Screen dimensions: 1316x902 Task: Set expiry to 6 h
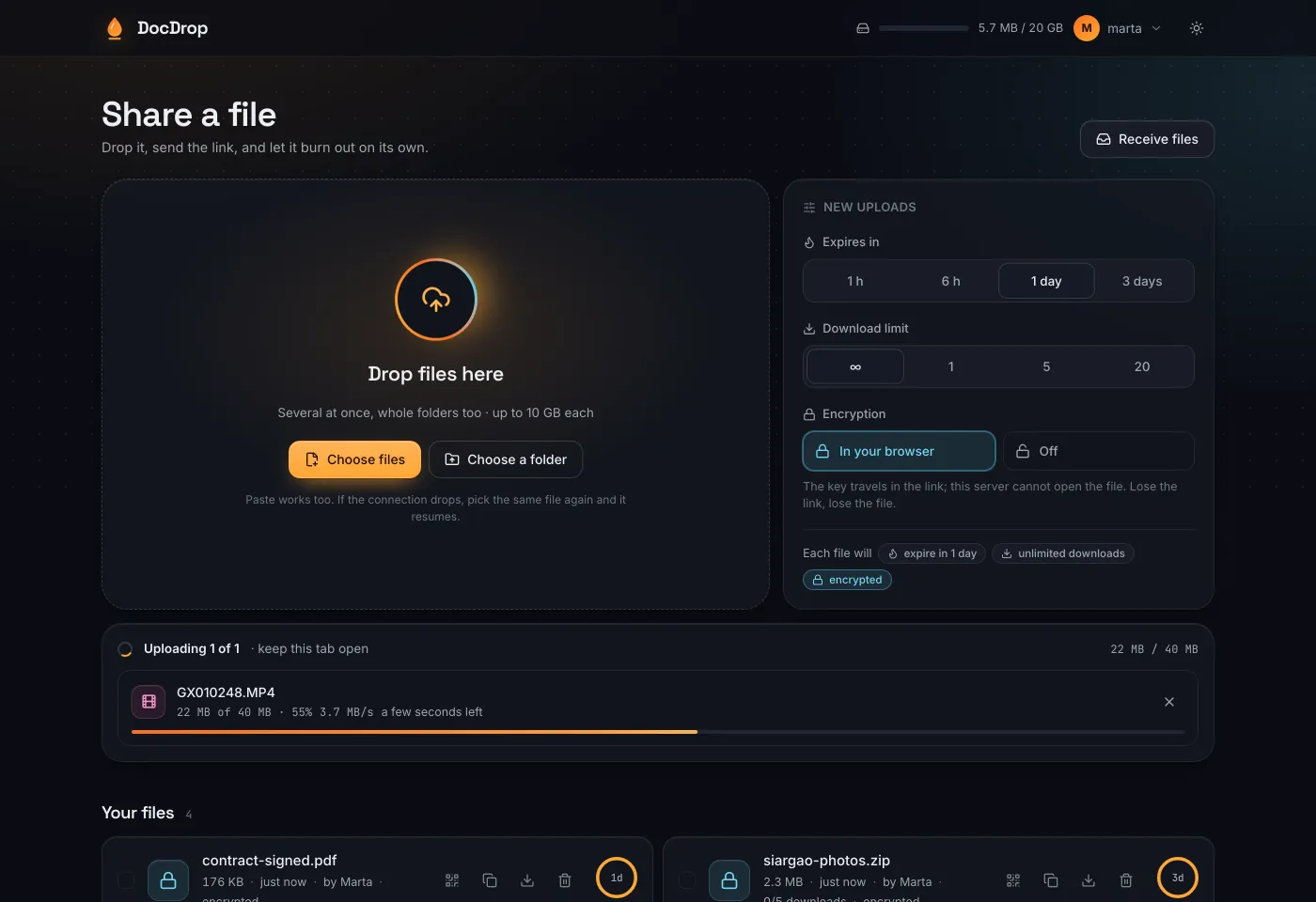(x=951, y=281)
